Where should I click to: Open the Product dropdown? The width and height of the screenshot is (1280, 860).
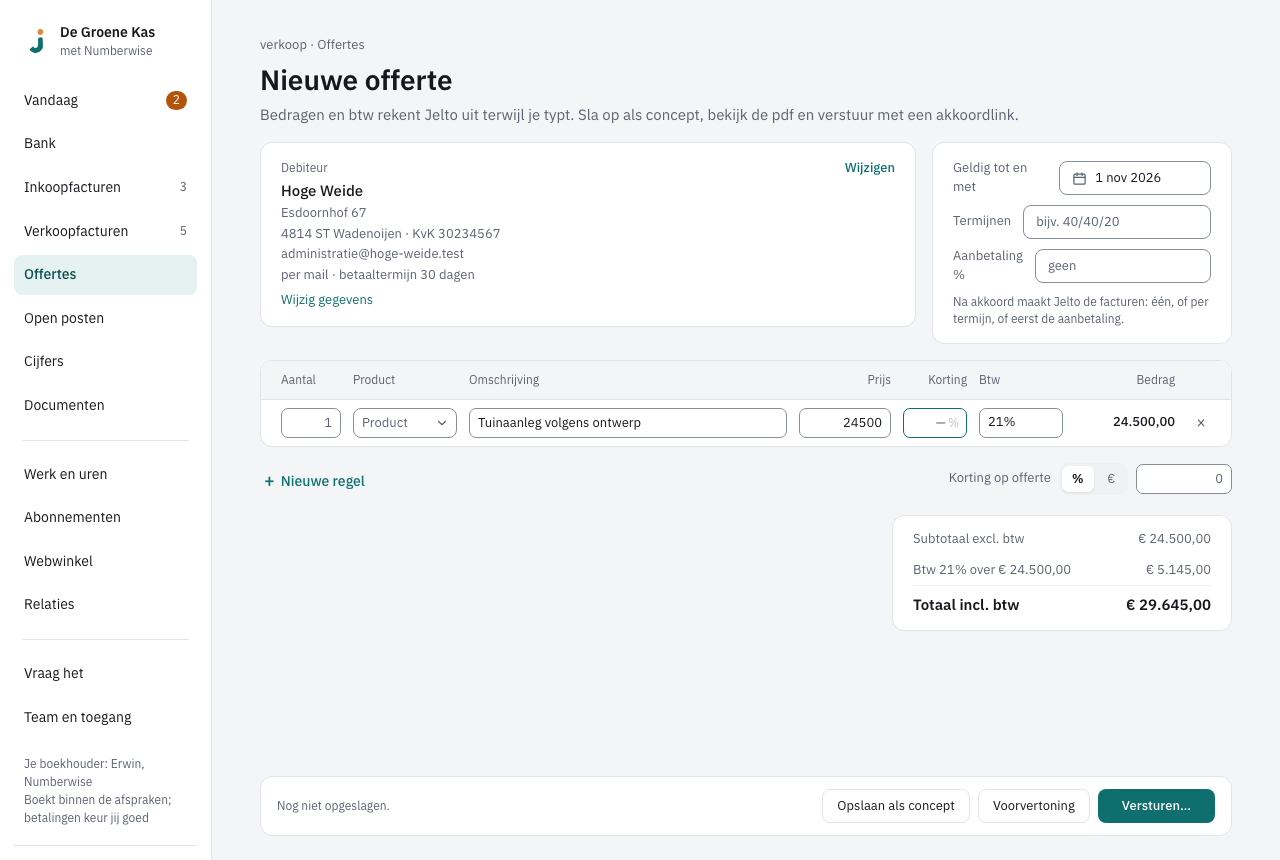(x=405, y=423)
